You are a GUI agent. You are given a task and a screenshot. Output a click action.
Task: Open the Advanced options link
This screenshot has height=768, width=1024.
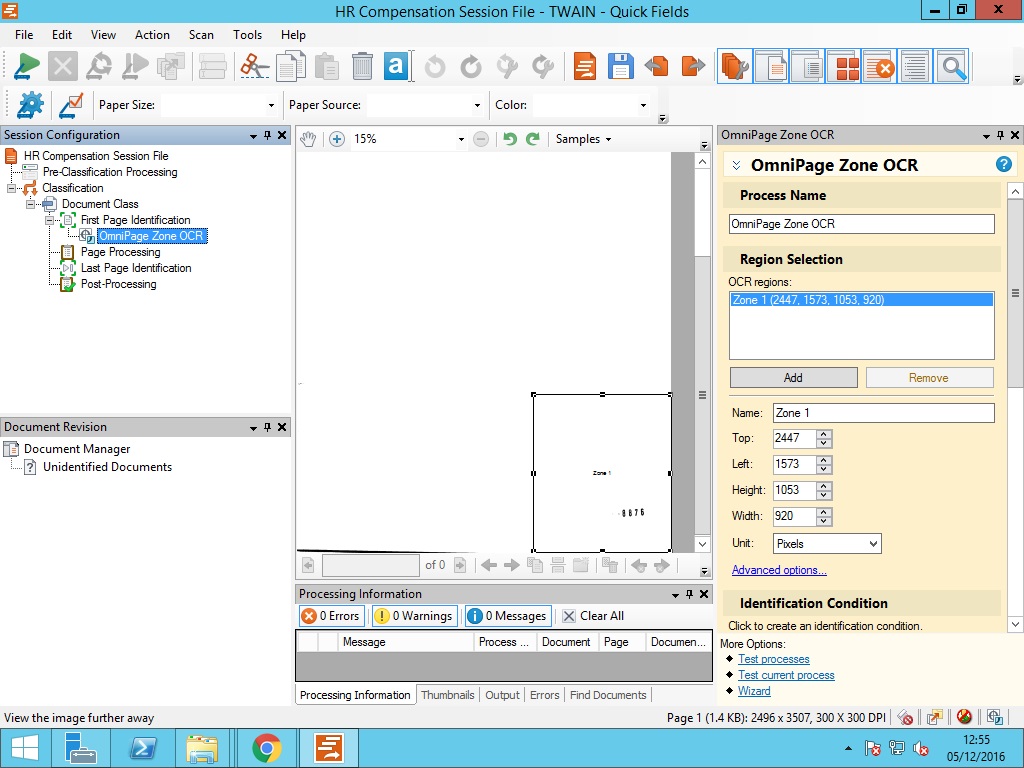pos(779,570)
